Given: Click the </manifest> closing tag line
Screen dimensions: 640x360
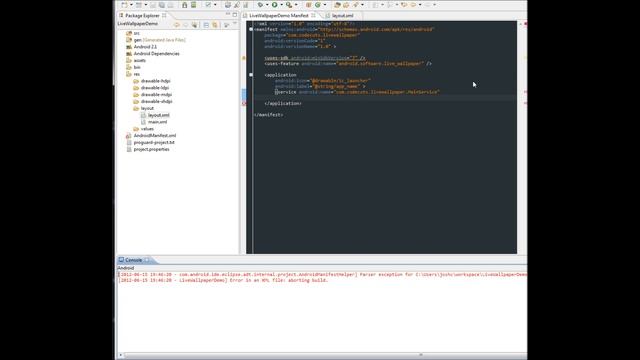Looking at the screenshot, I should 269,115.
